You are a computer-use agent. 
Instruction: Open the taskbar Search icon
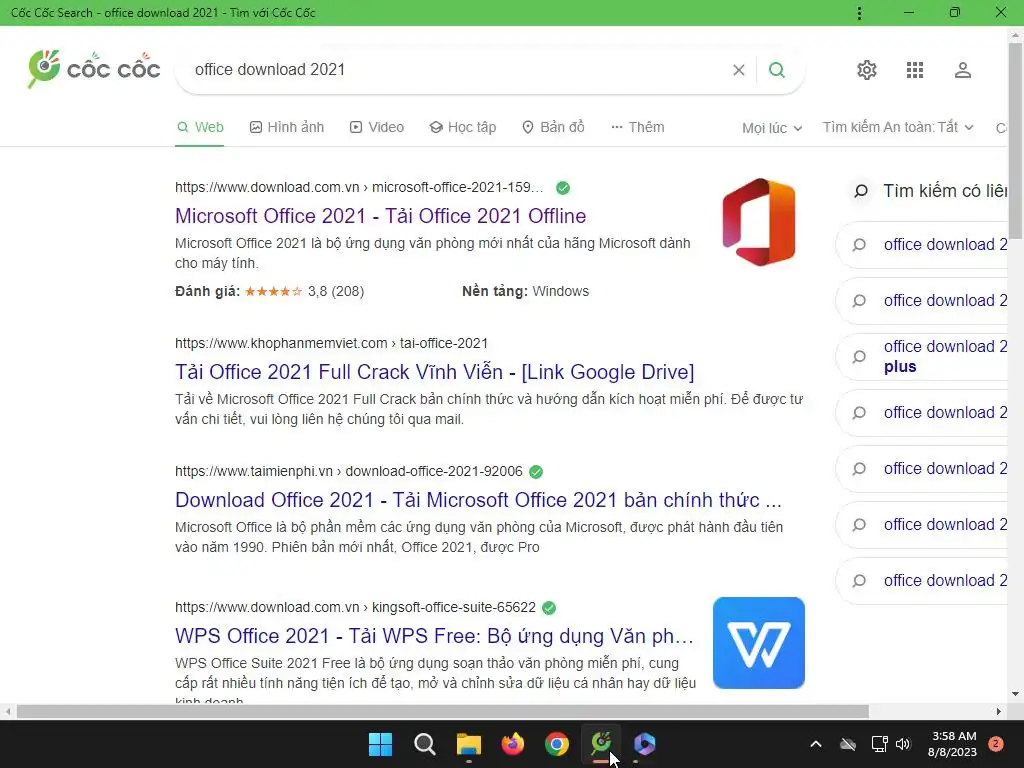pos(424,744)
